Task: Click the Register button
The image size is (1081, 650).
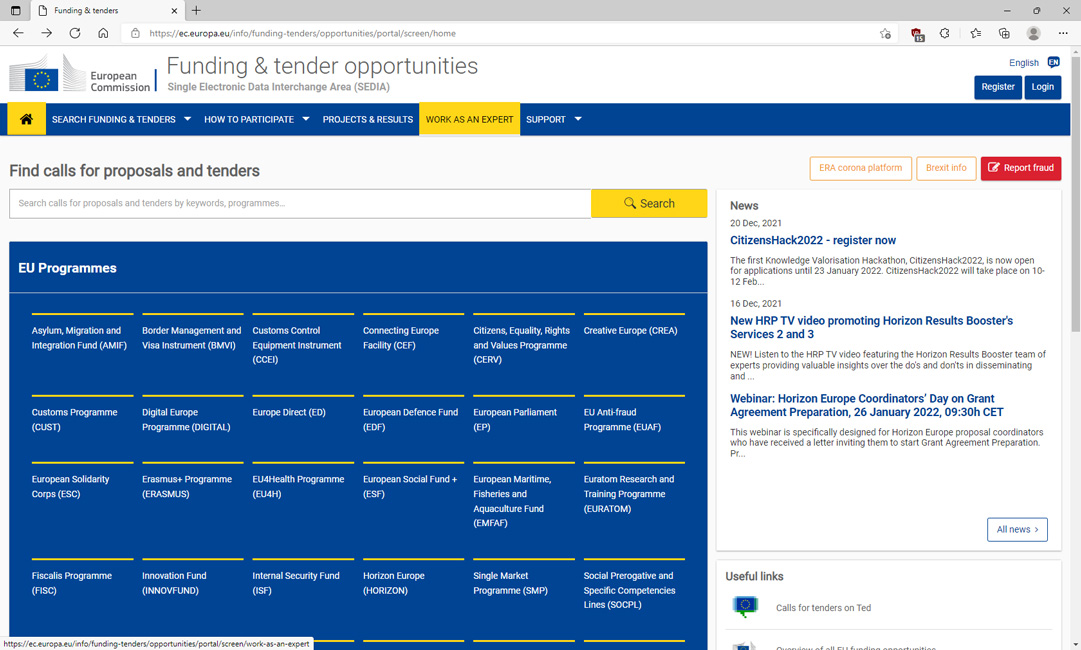Action: 998,87
